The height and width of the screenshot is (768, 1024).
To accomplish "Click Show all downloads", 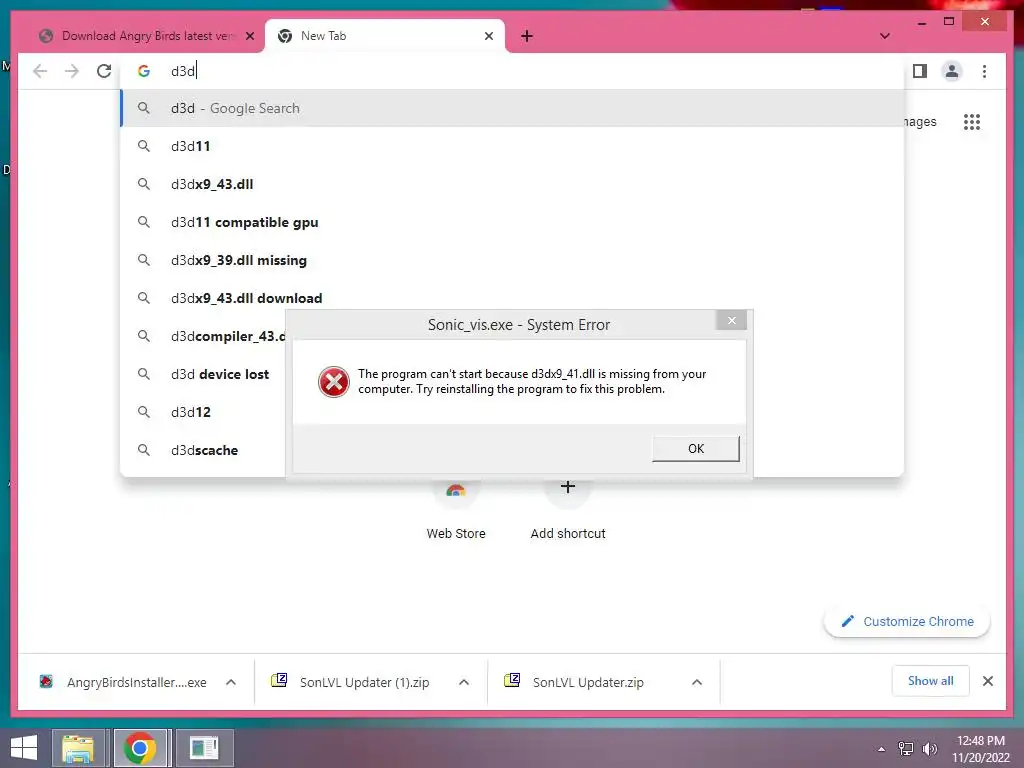I will coord(931,681).
